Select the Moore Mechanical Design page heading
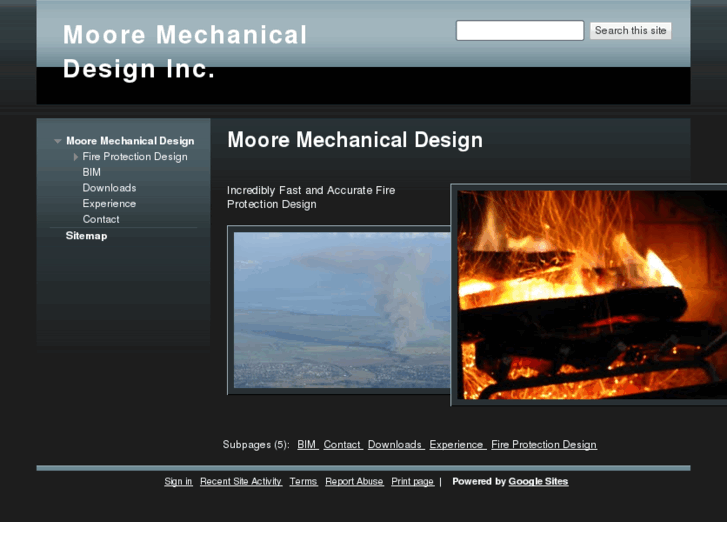This screenshot has width=727, height=545. tap(355, 140)
